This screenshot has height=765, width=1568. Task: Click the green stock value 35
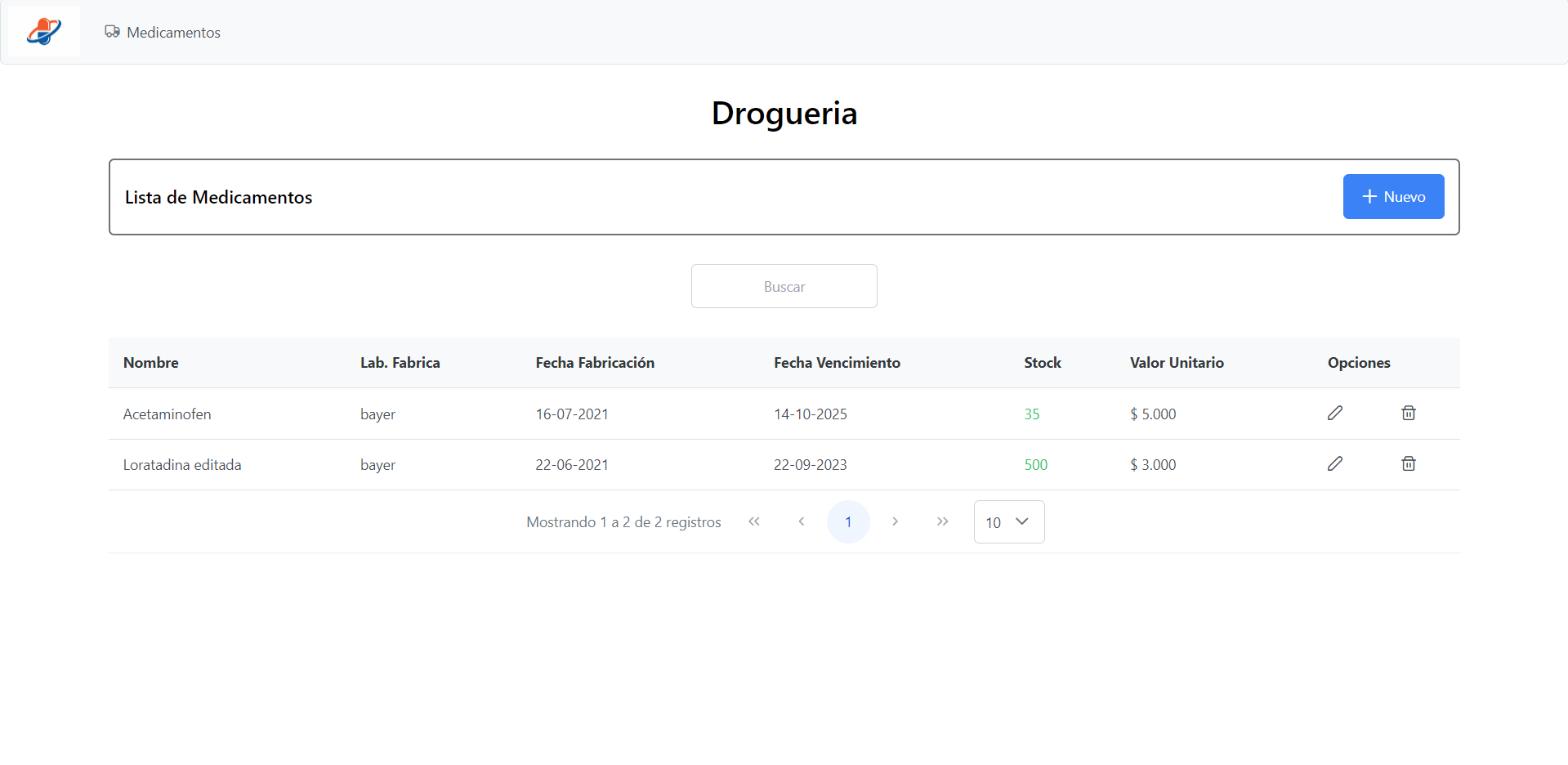click(x=1032, y=414)
